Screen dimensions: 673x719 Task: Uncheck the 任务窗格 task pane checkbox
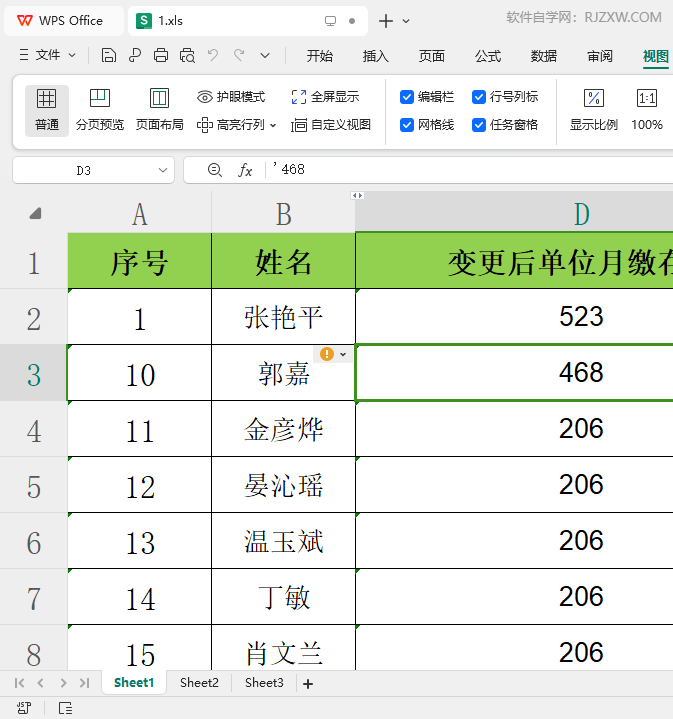[479, 125]
